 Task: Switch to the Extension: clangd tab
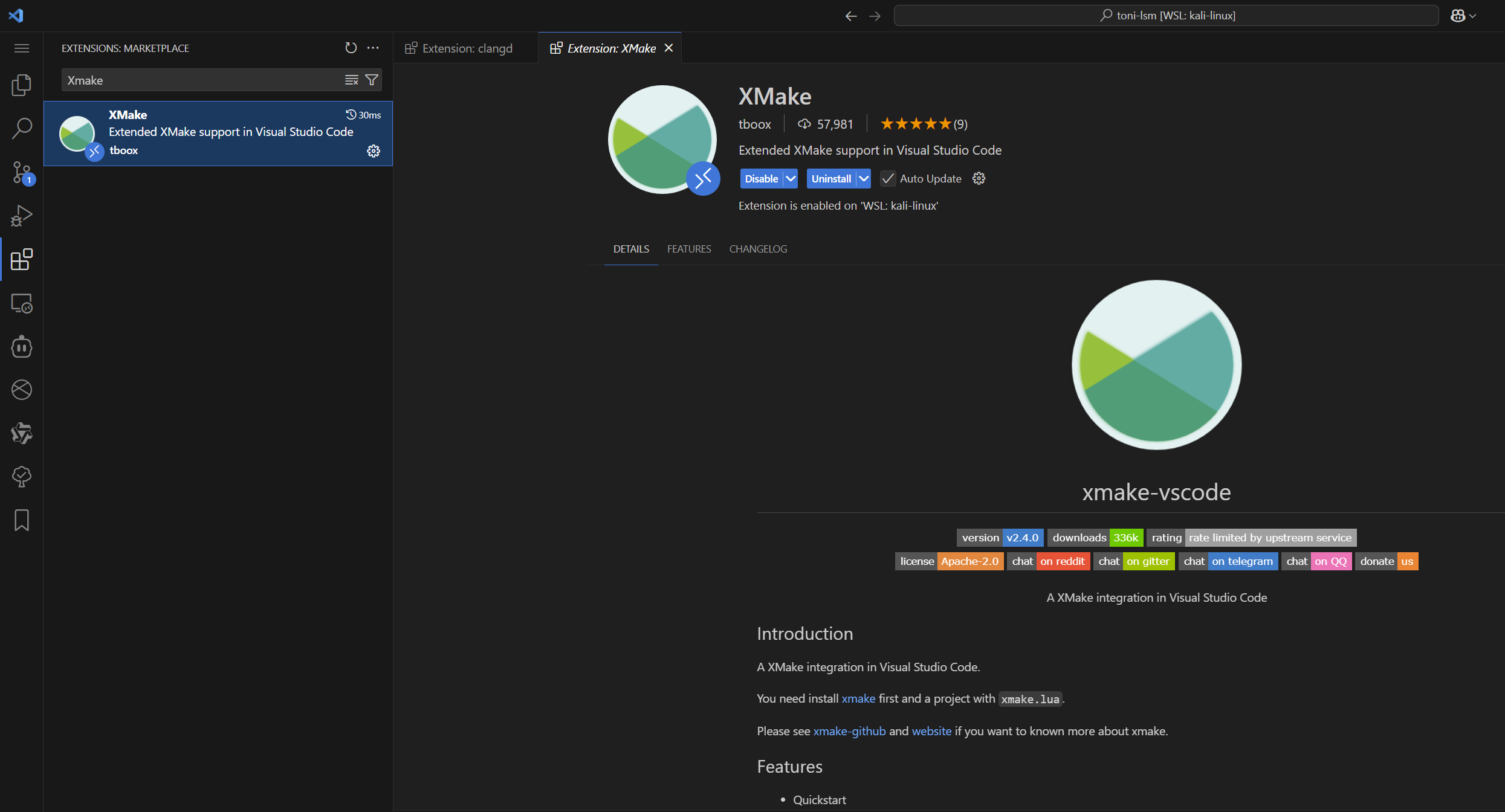coord(465,48)
